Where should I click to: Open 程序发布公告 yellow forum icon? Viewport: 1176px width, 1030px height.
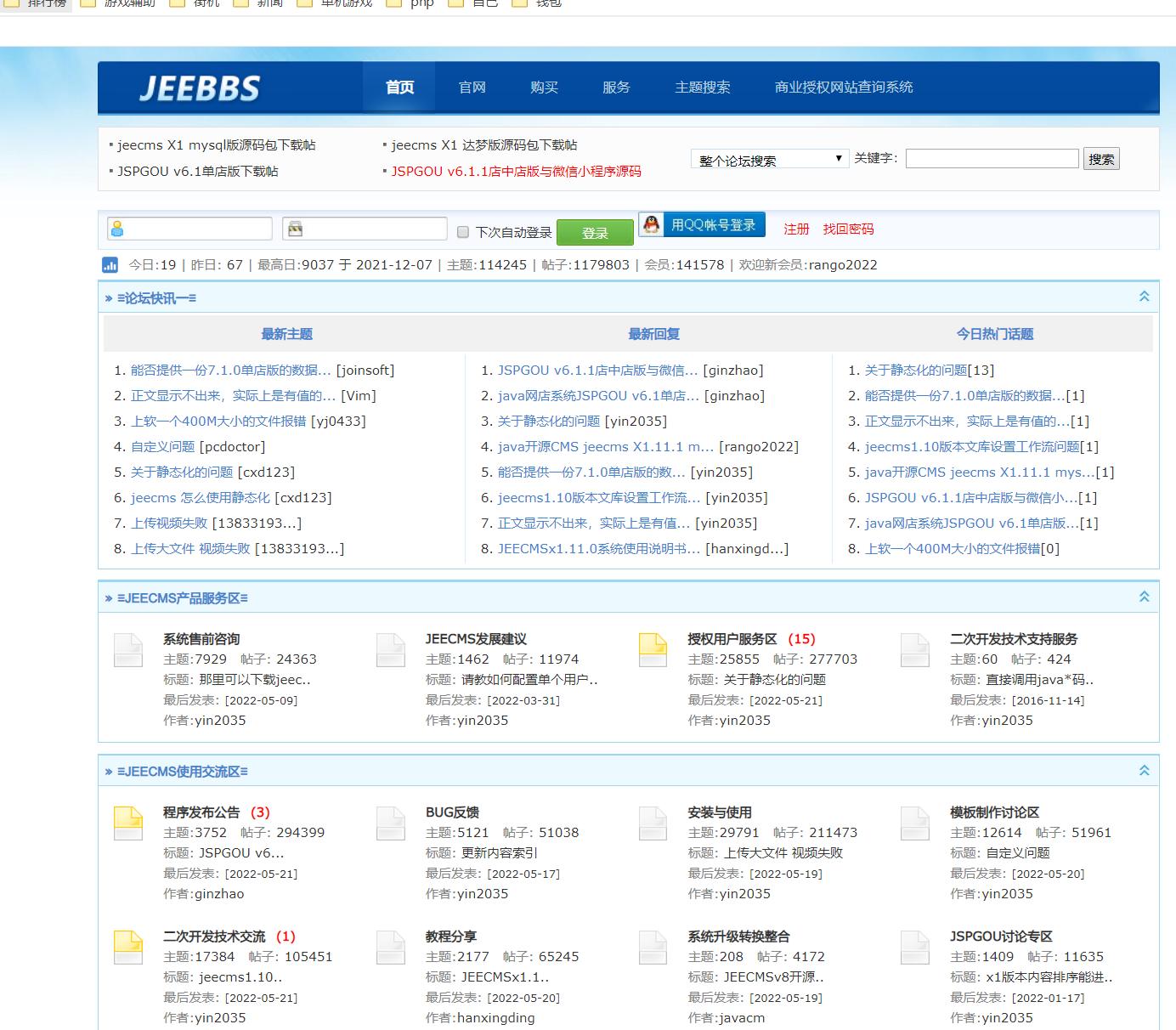(128, 823)
